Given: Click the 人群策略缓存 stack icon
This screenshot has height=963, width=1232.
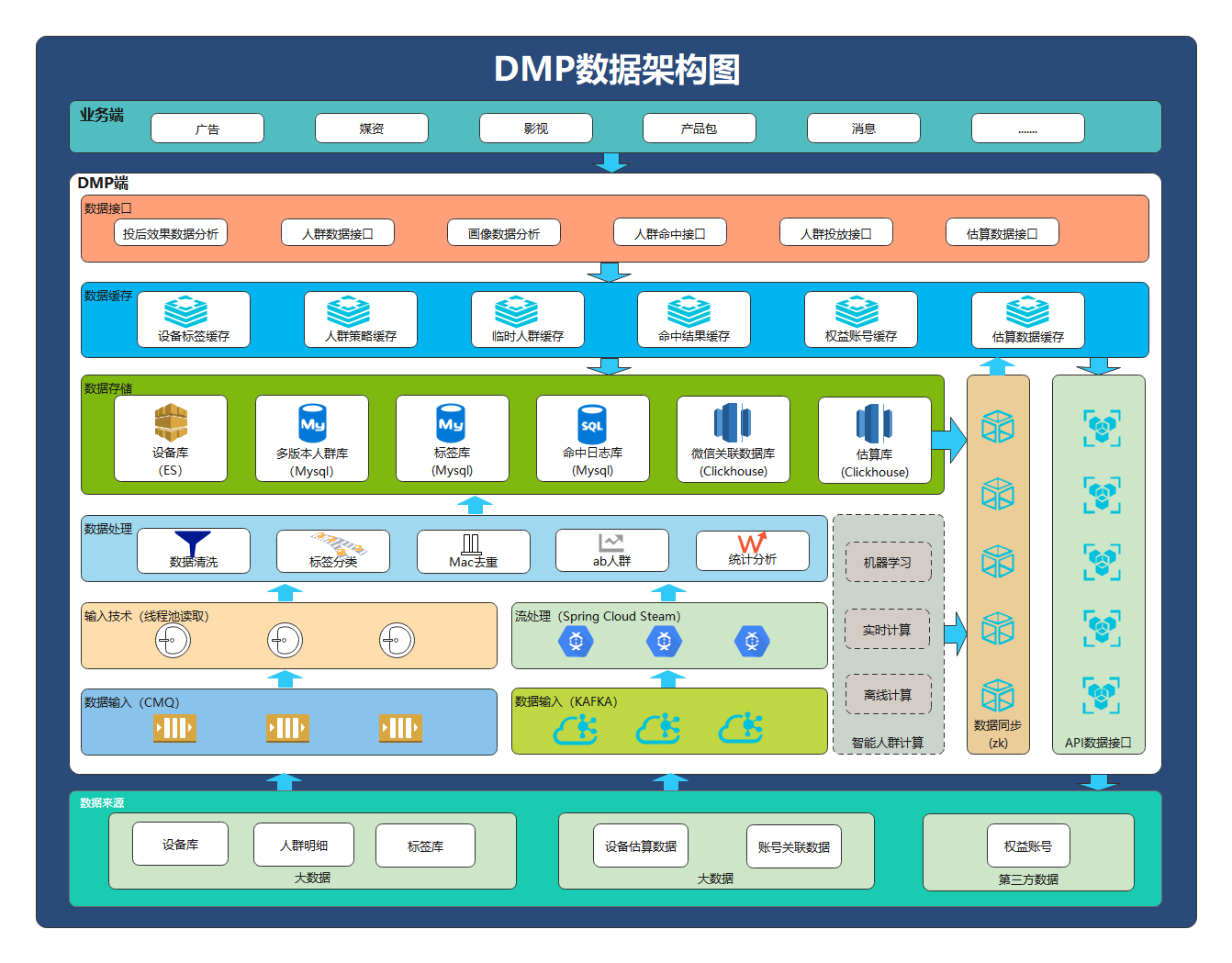Looking at the screenshot, I should pyautogui.click(x=348, y=311).
